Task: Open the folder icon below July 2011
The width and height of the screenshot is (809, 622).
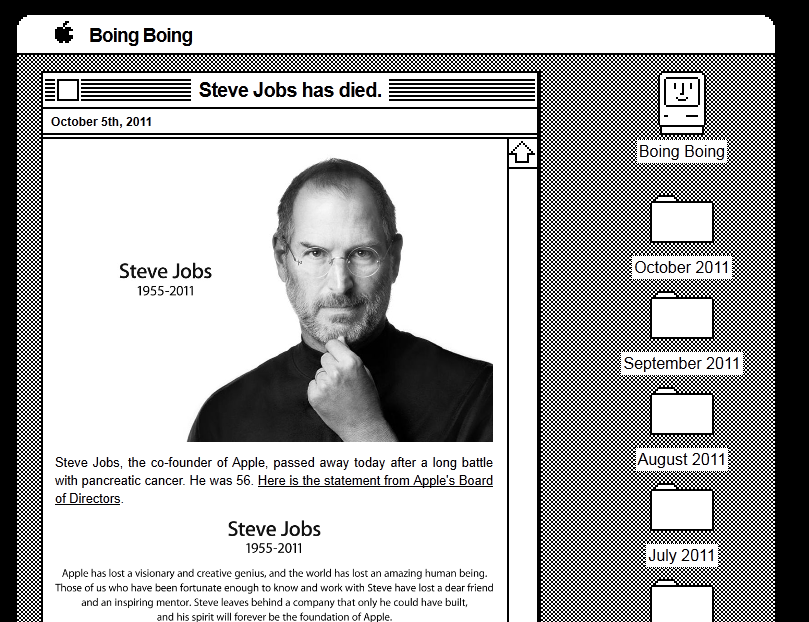Action: point(682,601)
